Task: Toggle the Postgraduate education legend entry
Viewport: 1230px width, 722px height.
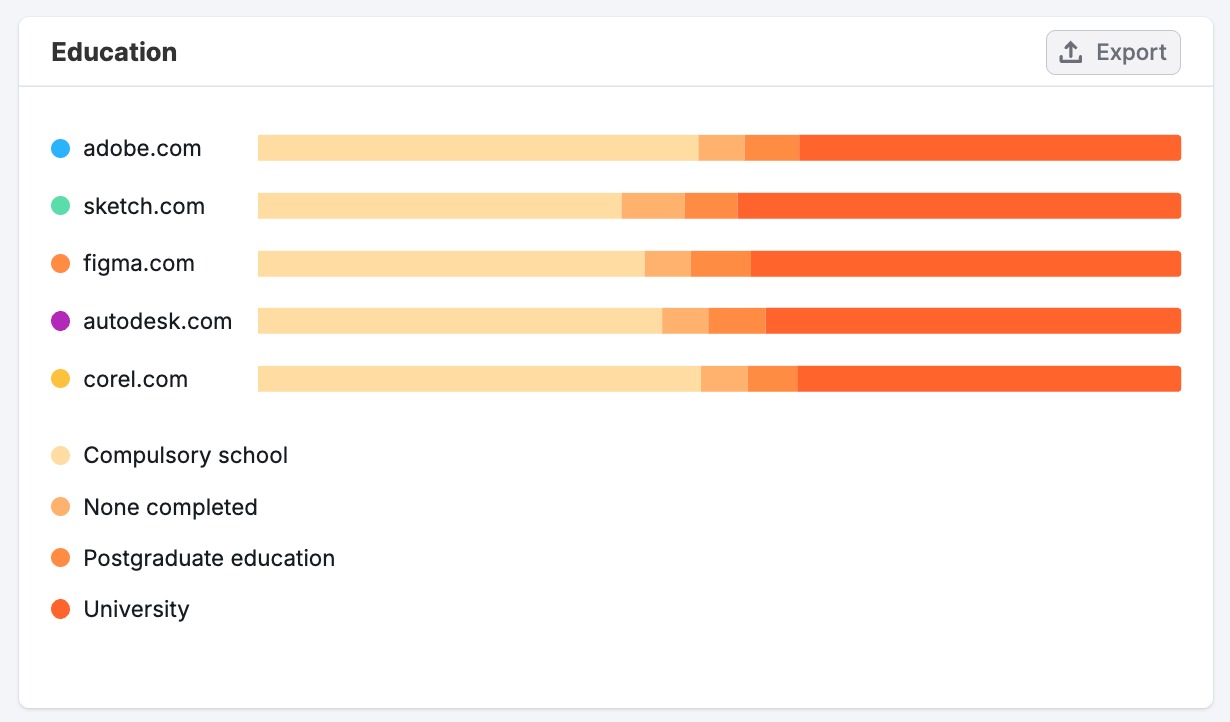Action: tap(209, 558)
